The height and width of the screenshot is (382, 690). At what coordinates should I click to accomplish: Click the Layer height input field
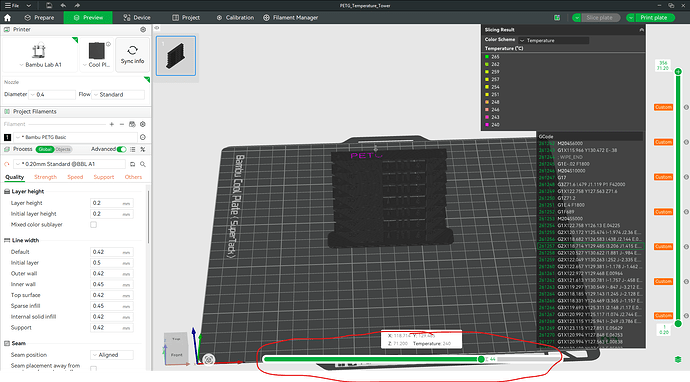(112, 203)
